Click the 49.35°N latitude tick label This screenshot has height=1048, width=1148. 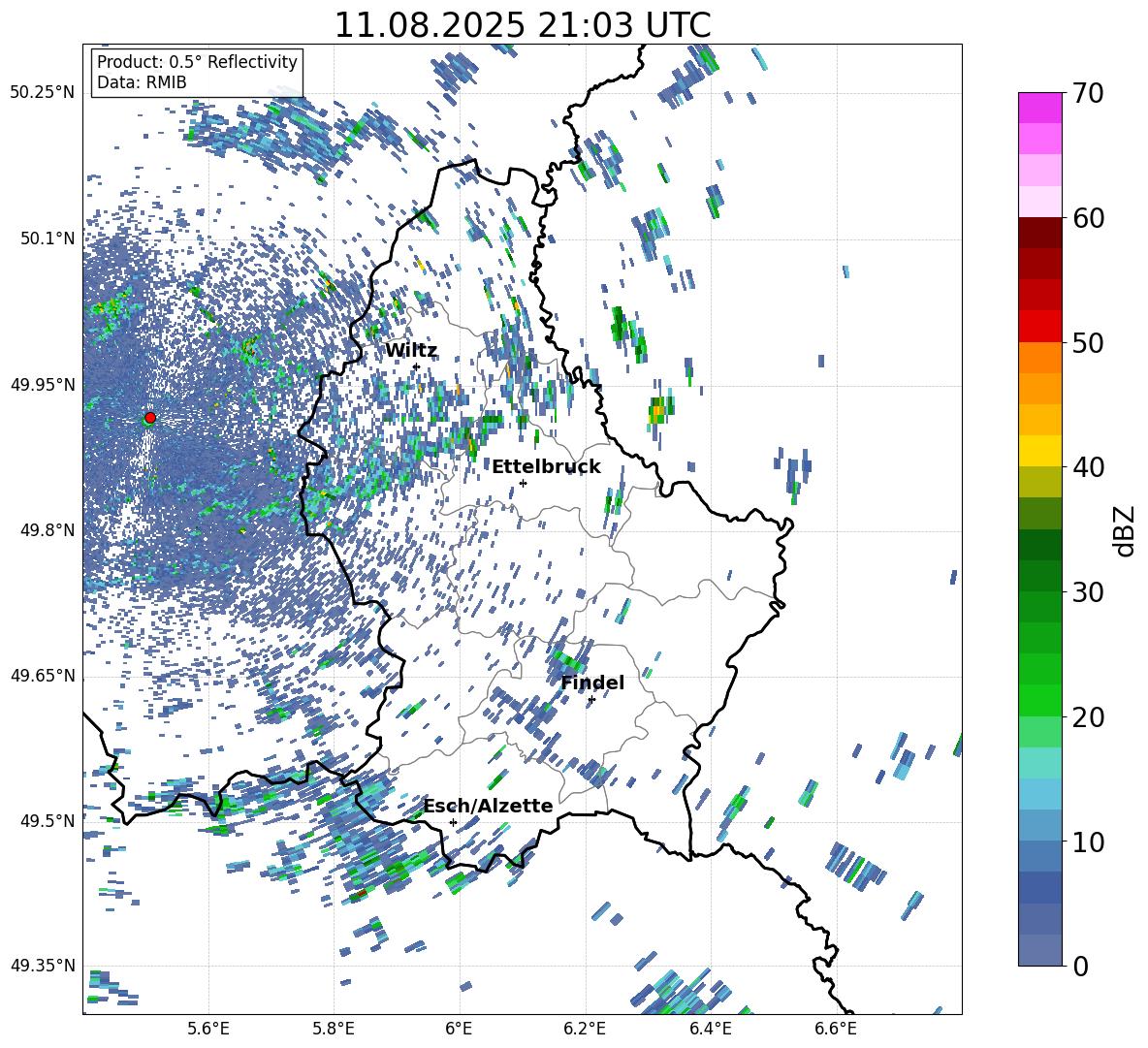click(x=43, y=966)
